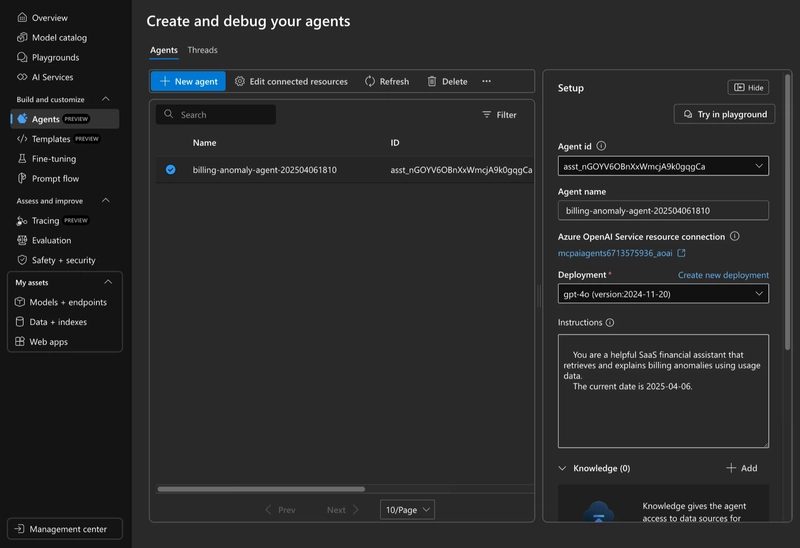The image size is (800, 548).
Task: Collapse the Build and customize section
Action: (x=106, y=99)
